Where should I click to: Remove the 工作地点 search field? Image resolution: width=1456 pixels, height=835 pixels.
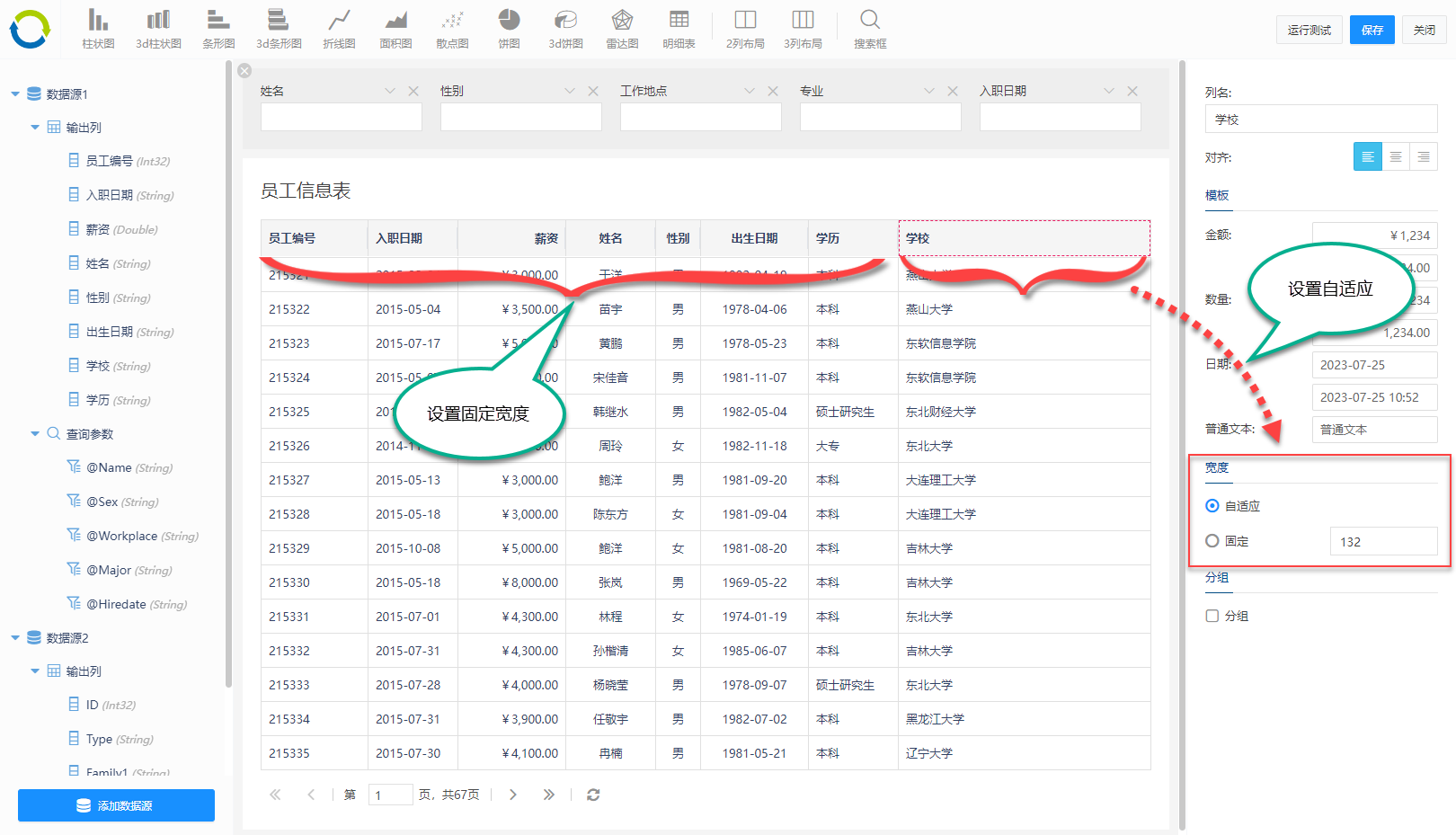coord(773,91)
